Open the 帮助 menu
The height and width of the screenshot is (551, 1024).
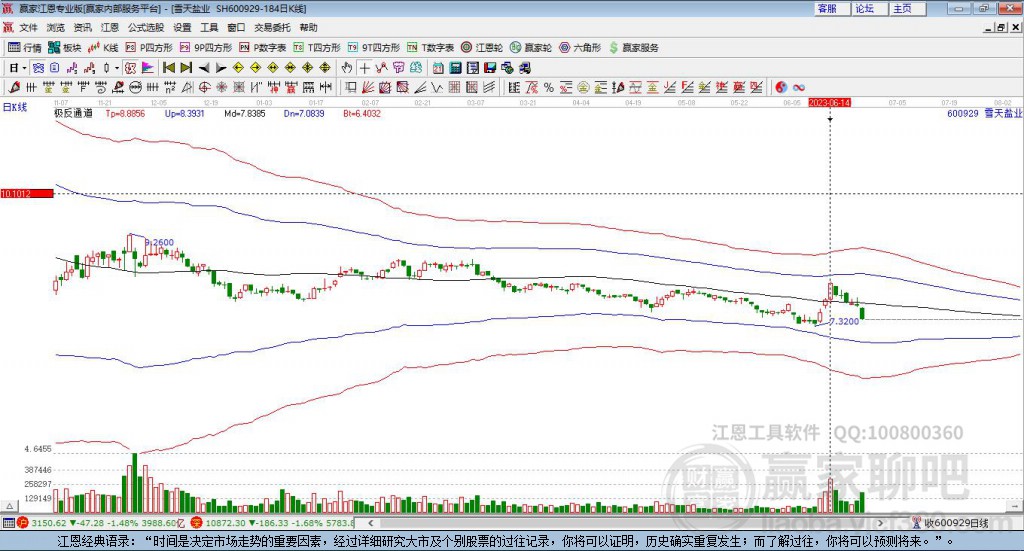pos(308,27)
